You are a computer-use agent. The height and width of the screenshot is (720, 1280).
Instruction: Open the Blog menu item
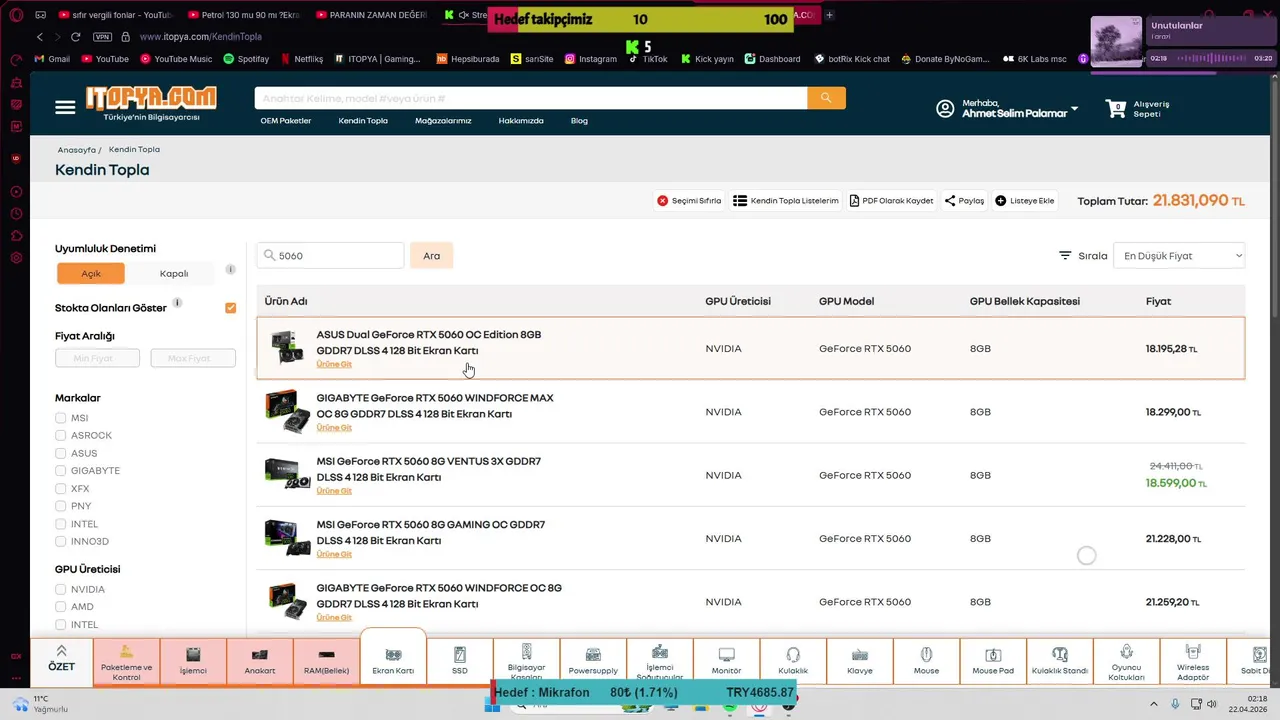pos(579,121)
